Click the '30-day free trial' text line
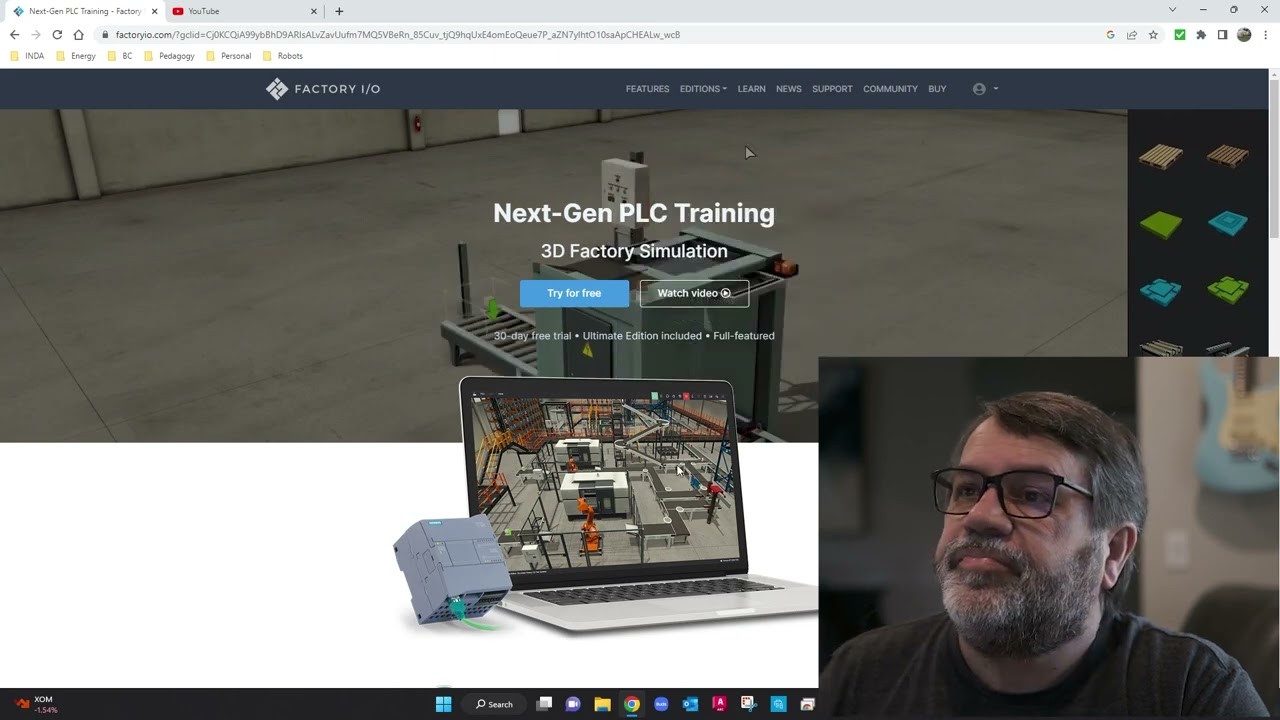Image resolution: width=1280 pixels, height=720 pixels. click(x=634, y=336)
